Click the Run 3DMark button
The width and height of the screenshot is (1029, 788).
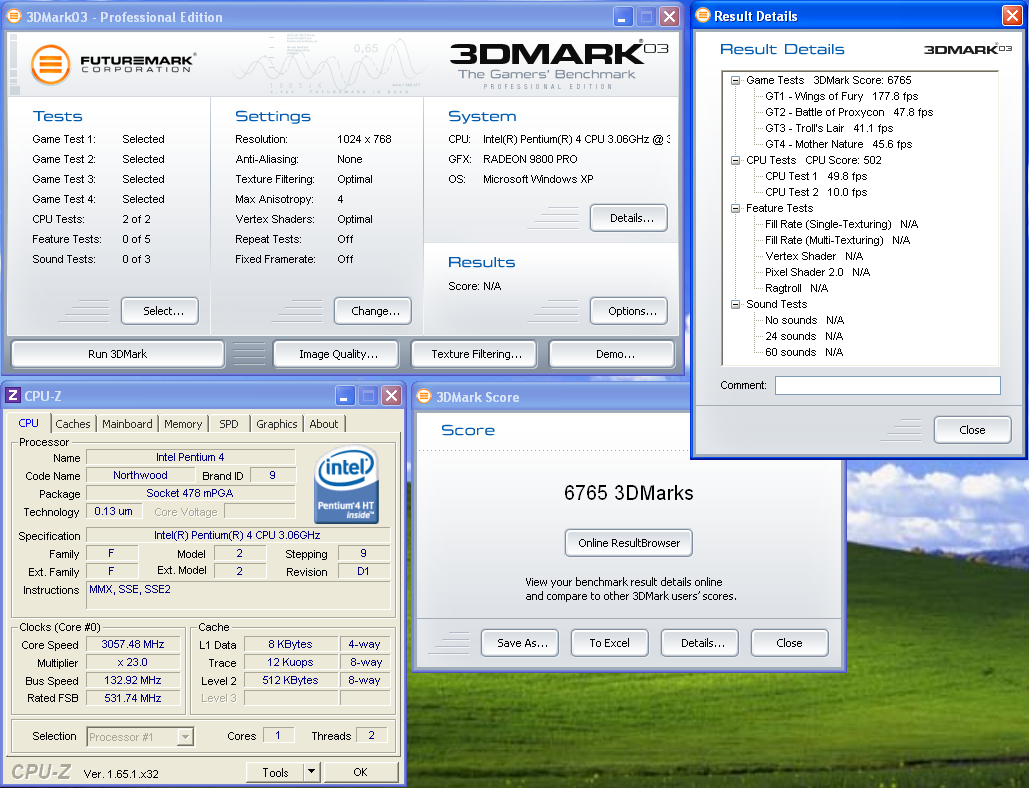tap(118, 354)
